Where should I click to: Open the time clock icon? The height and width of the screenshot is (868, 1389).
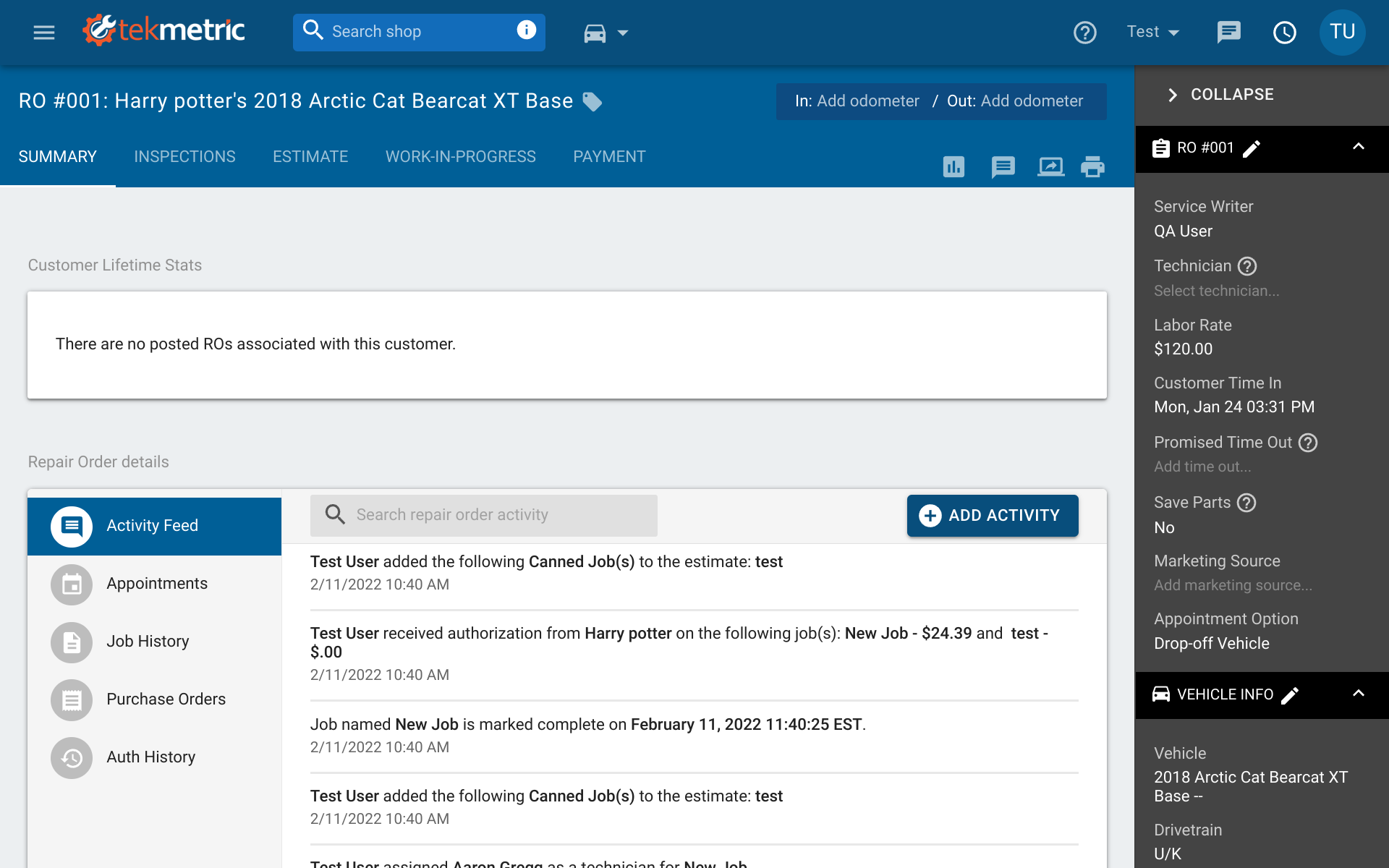(1285, 32)
